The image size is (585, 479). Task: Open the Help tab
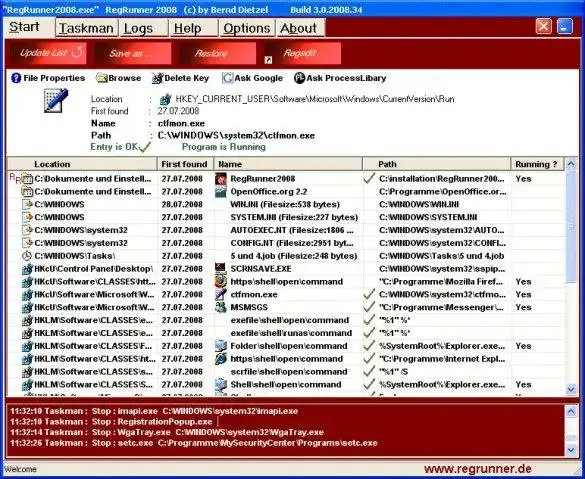[194, 28]
